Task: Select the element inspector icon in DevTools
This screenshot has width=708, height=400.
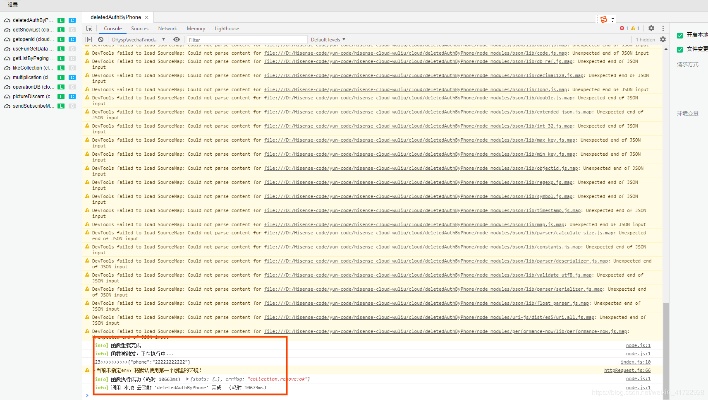Action: [89, 28]
